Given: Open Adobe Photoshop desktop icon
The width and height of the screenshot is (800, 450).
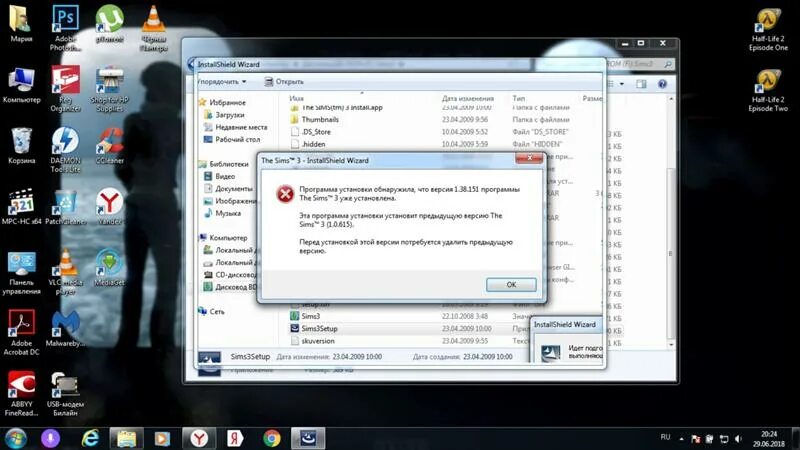Looking at the screenshot, I should coord(65,28).
